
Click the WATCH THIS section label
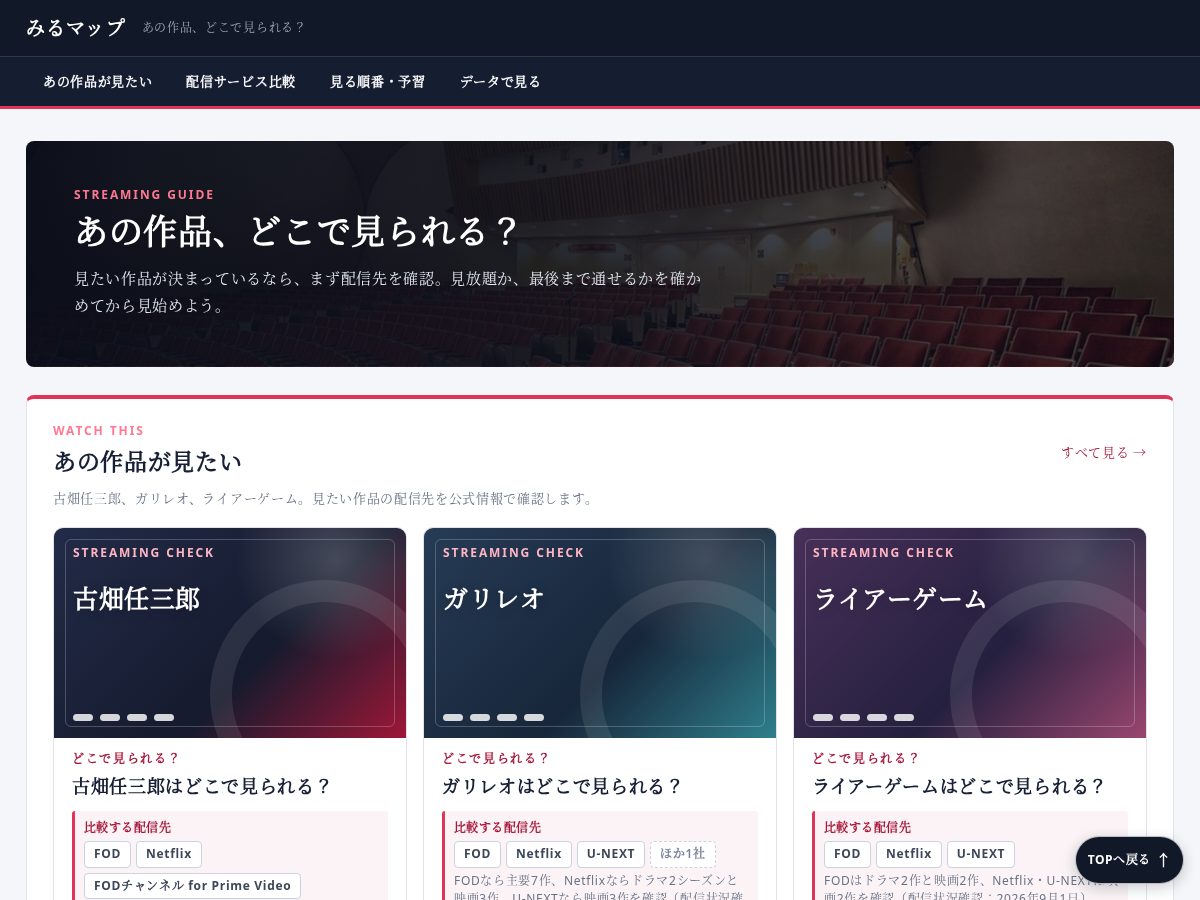coord(99,431)
